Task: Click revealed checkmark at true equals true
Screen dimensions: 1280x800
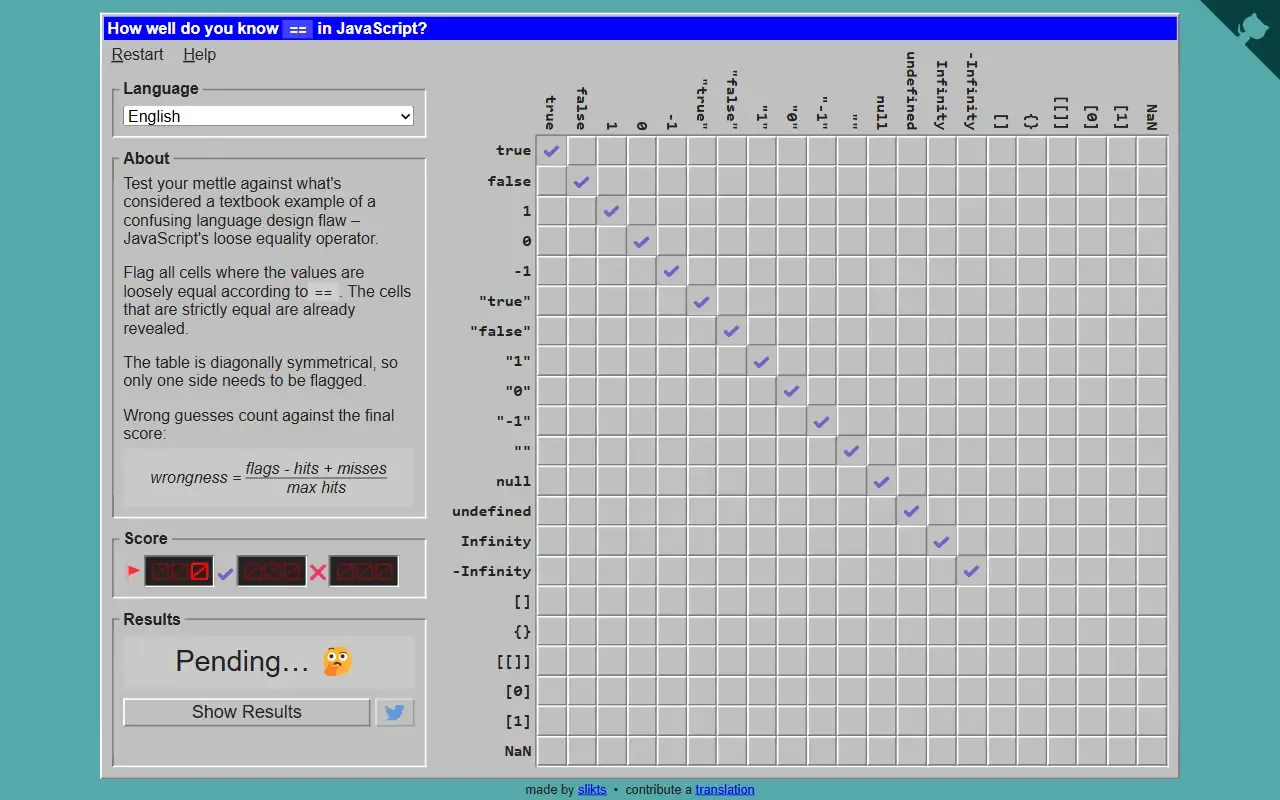Action: click(552, 151)
